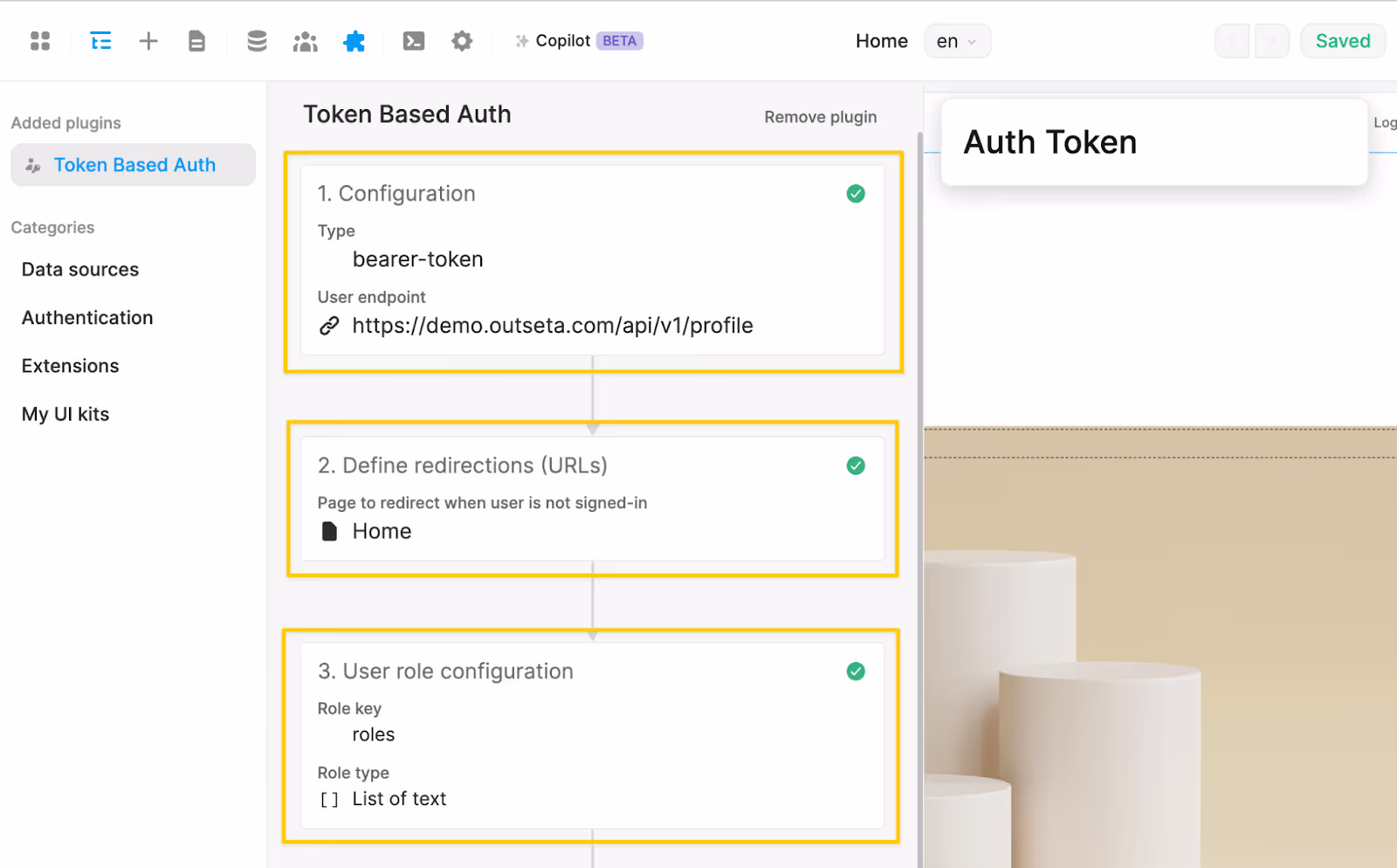The width and height of the screenshot is (1397, 868).
Task: Open Copilot BETA
Action: [579, 41]
